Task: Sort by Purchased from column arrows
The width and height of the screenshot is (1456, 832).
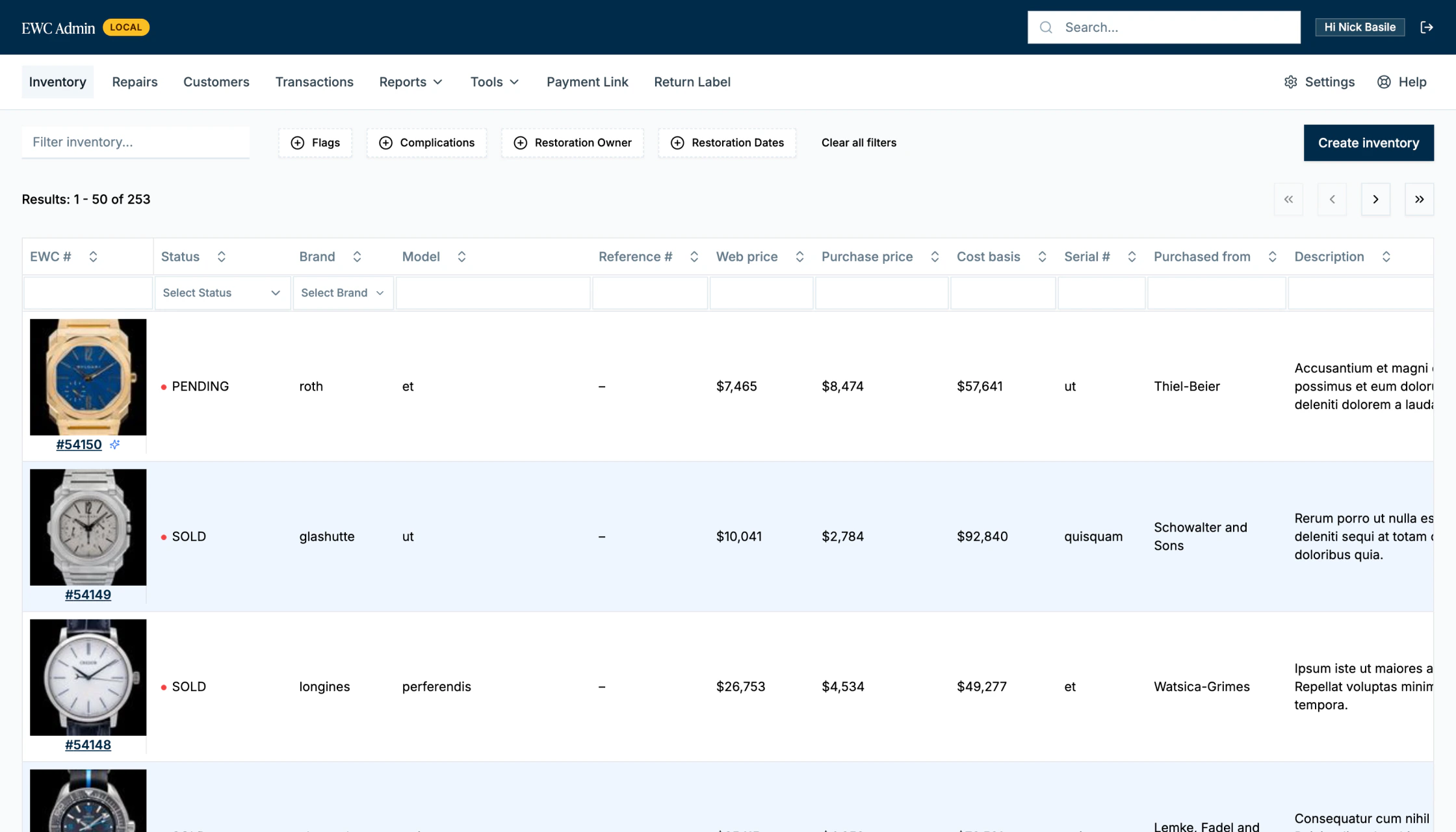Action: (x=1272, y=257)
